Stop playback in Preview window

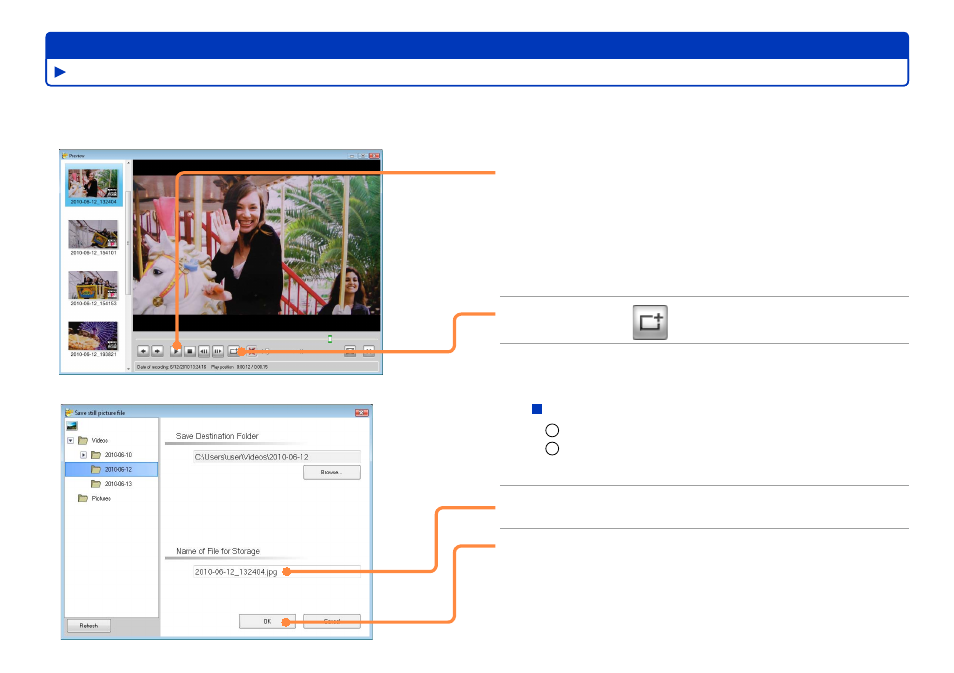point(190,351)
